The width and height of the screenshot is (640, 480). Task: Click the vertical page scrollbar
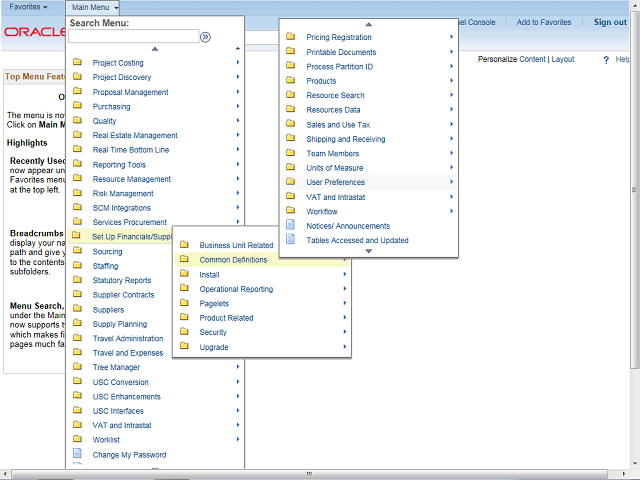tap(634, 189)
